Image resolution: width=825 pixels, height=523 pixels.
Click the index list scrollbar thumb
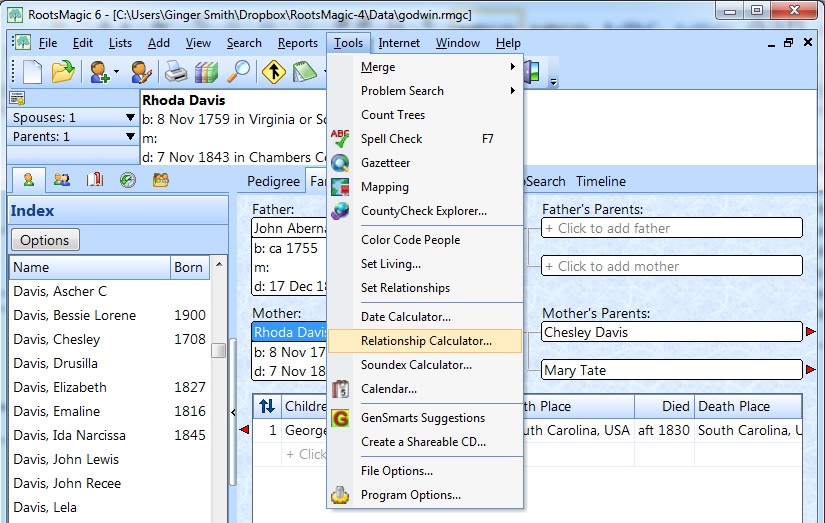coord(218,350)
